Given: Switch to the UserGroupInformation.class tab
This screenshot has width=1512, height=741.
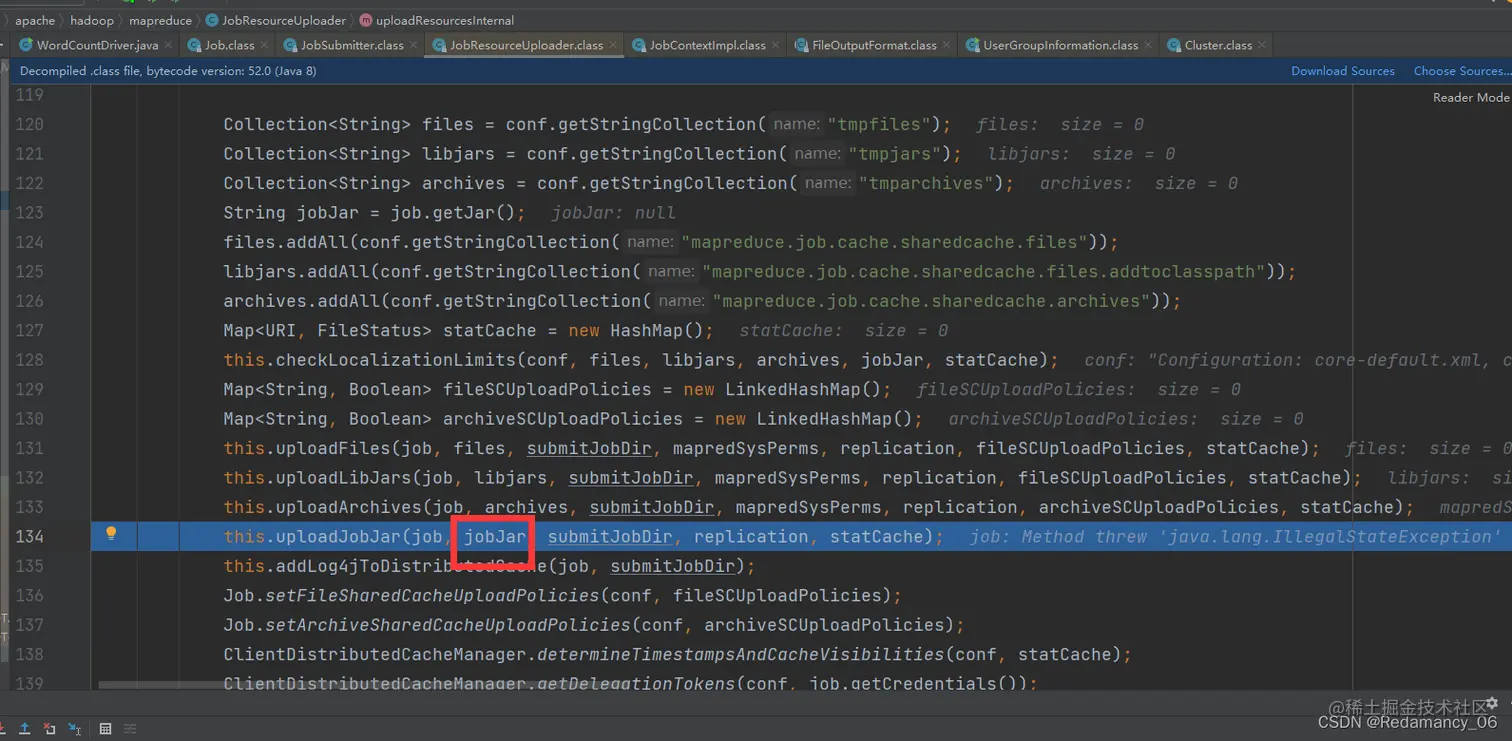Looking at the screenshot, I should [1060, 45].
